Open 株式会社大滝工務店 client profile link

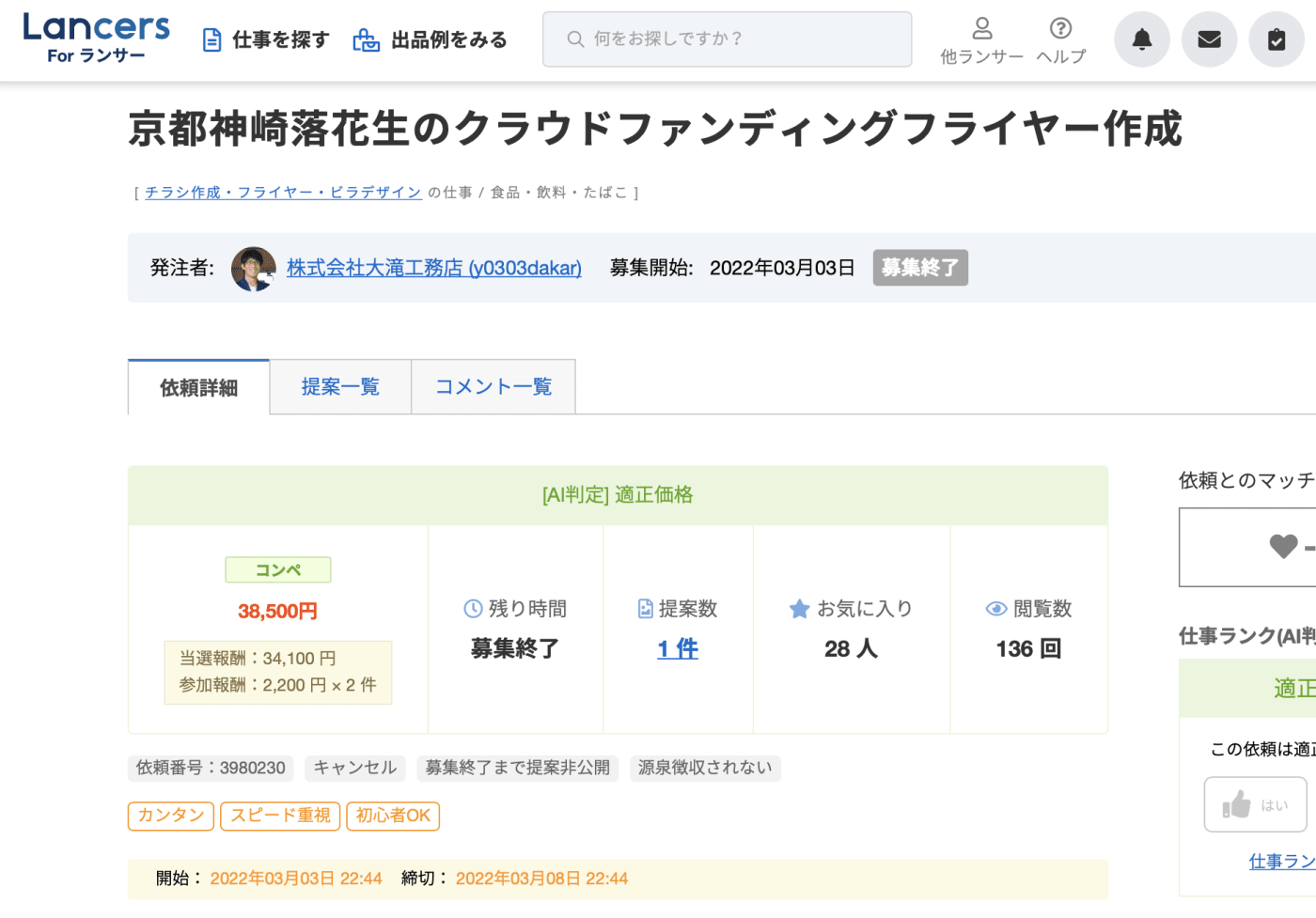click(433, 268)
